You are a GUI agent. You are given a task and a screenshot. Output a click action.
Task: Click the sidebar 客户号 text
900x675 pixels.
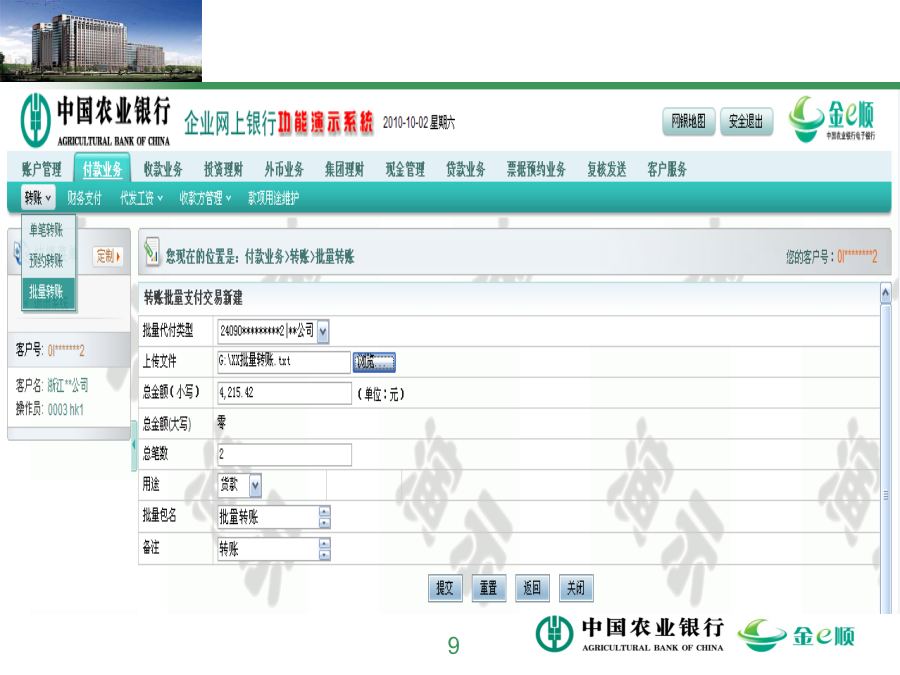[x=50, y=350]
